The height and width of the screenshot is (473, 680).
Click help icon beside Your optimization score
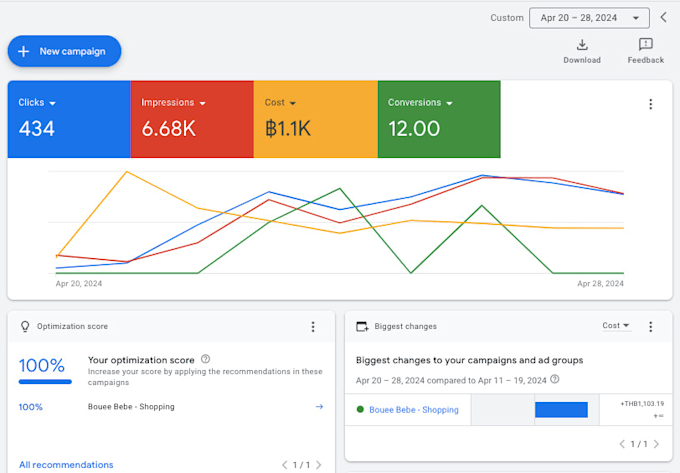[206, 359]
